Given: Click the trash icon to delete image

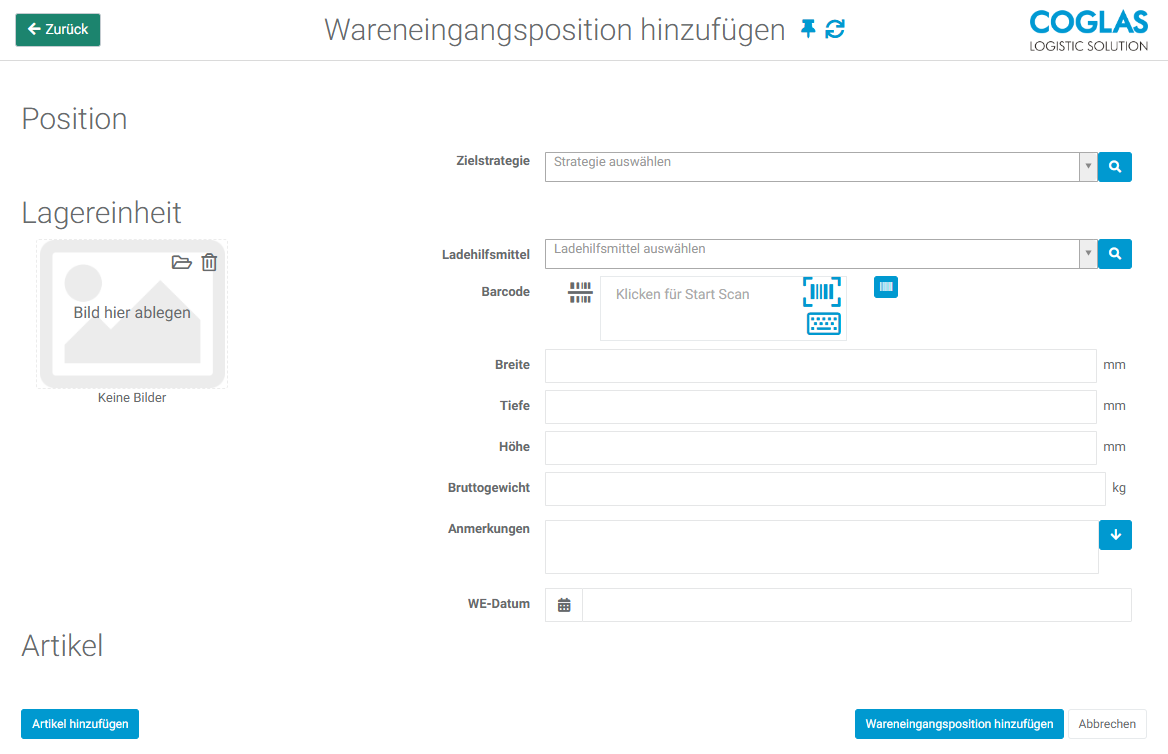Looking at the screenshot, I should [x=209, y=263].
